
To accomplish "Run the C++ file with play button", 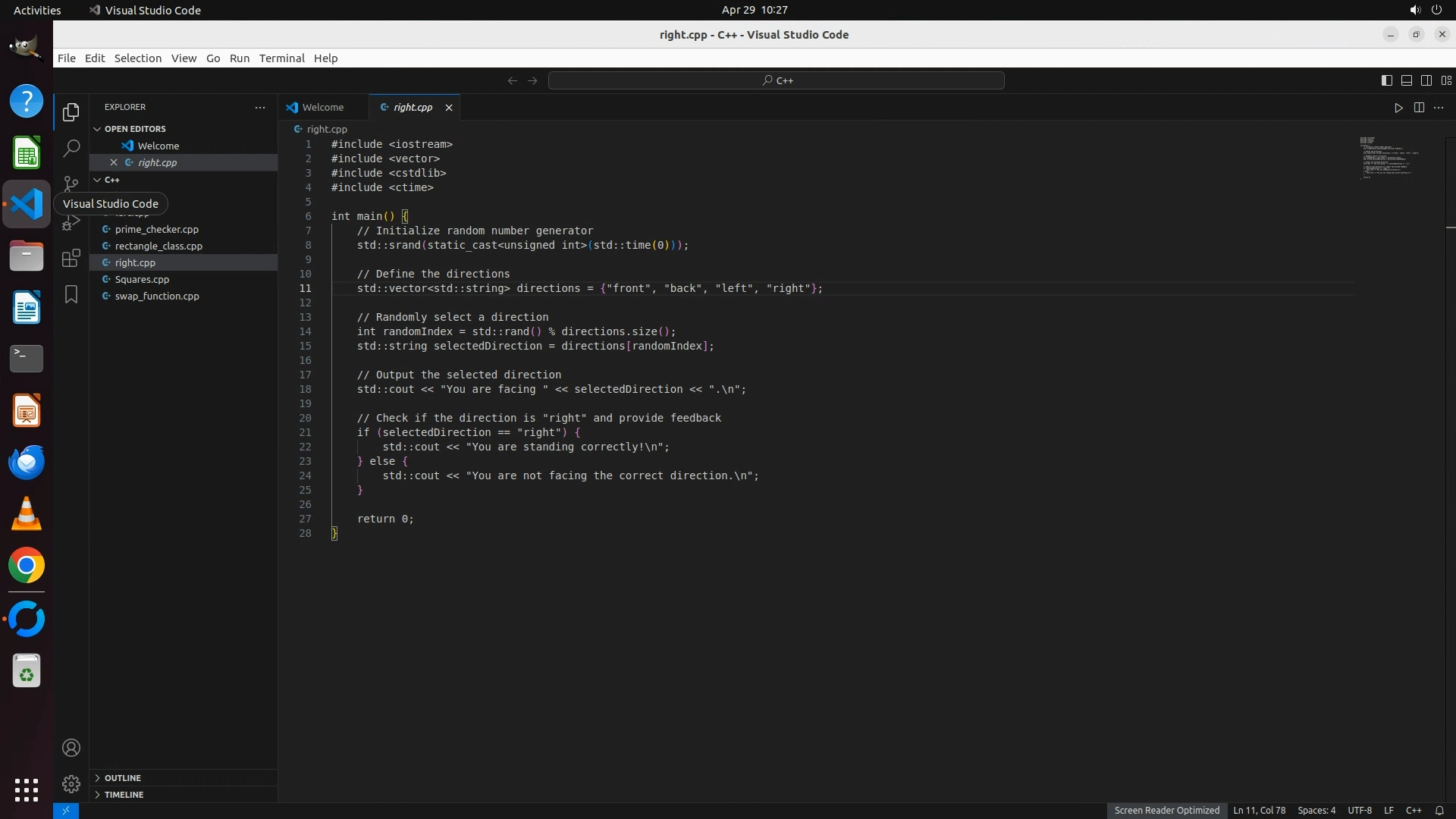I will [1398, 108].
